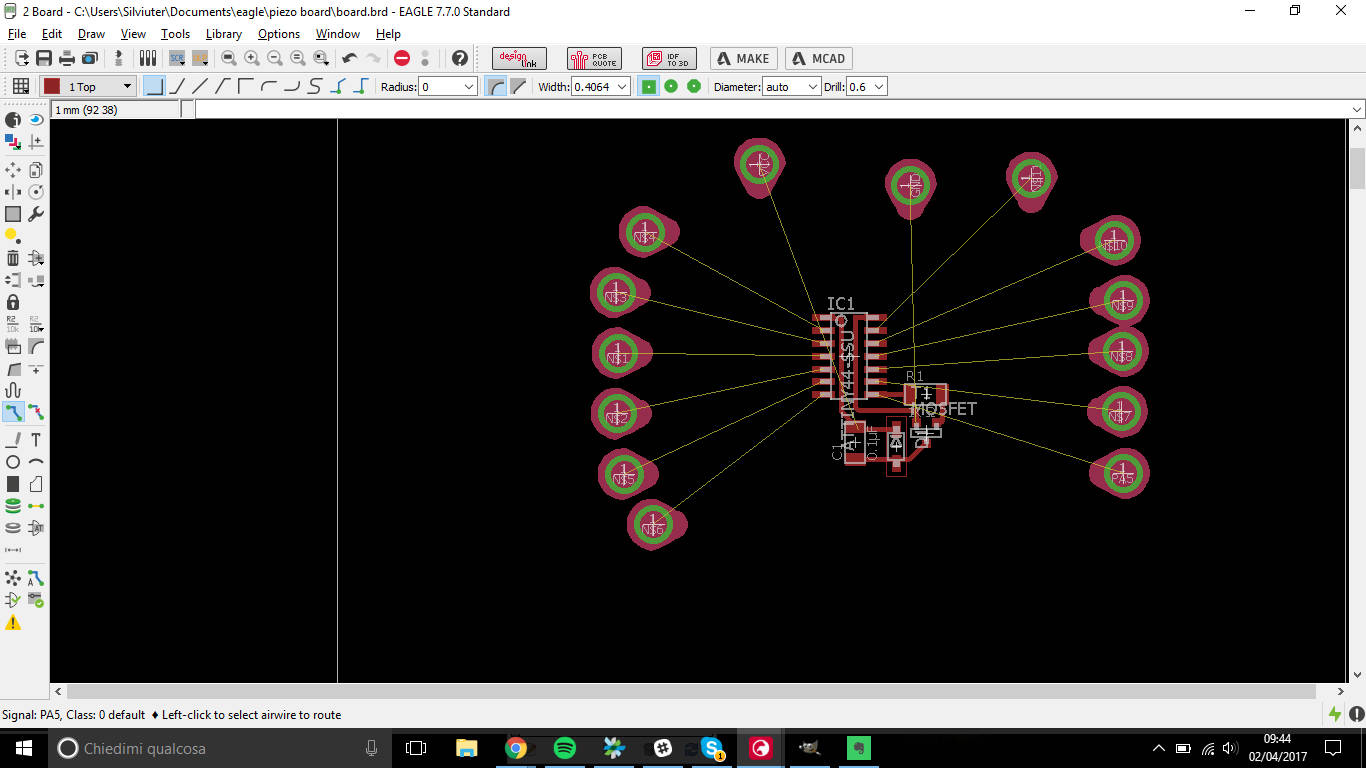Choose the Text tool
Viewport: 1366px width, 768px height.
(x=36, y=440)
